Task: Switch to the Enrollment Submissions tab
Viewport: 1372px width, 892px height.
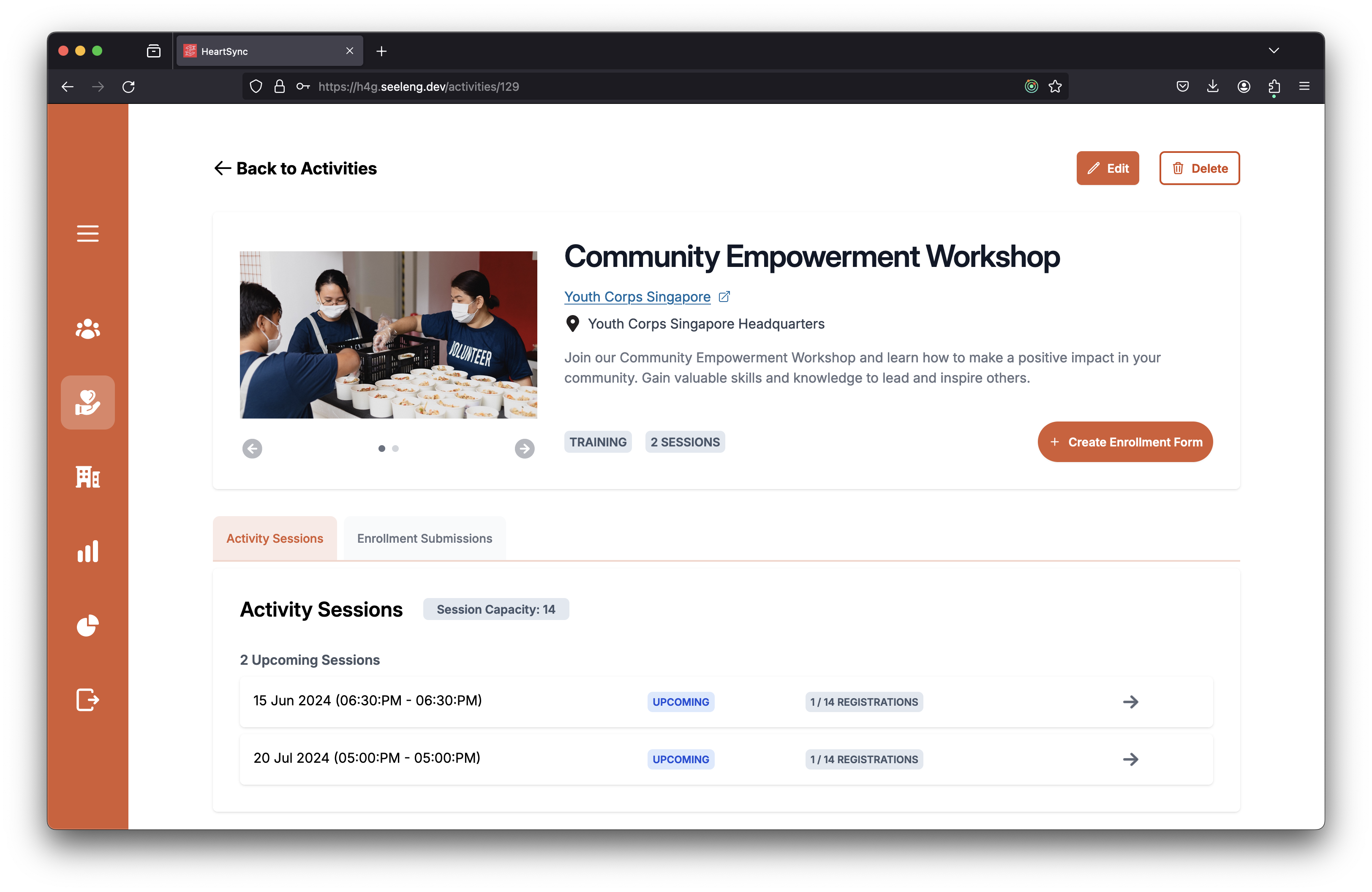Action: (424, 538)
